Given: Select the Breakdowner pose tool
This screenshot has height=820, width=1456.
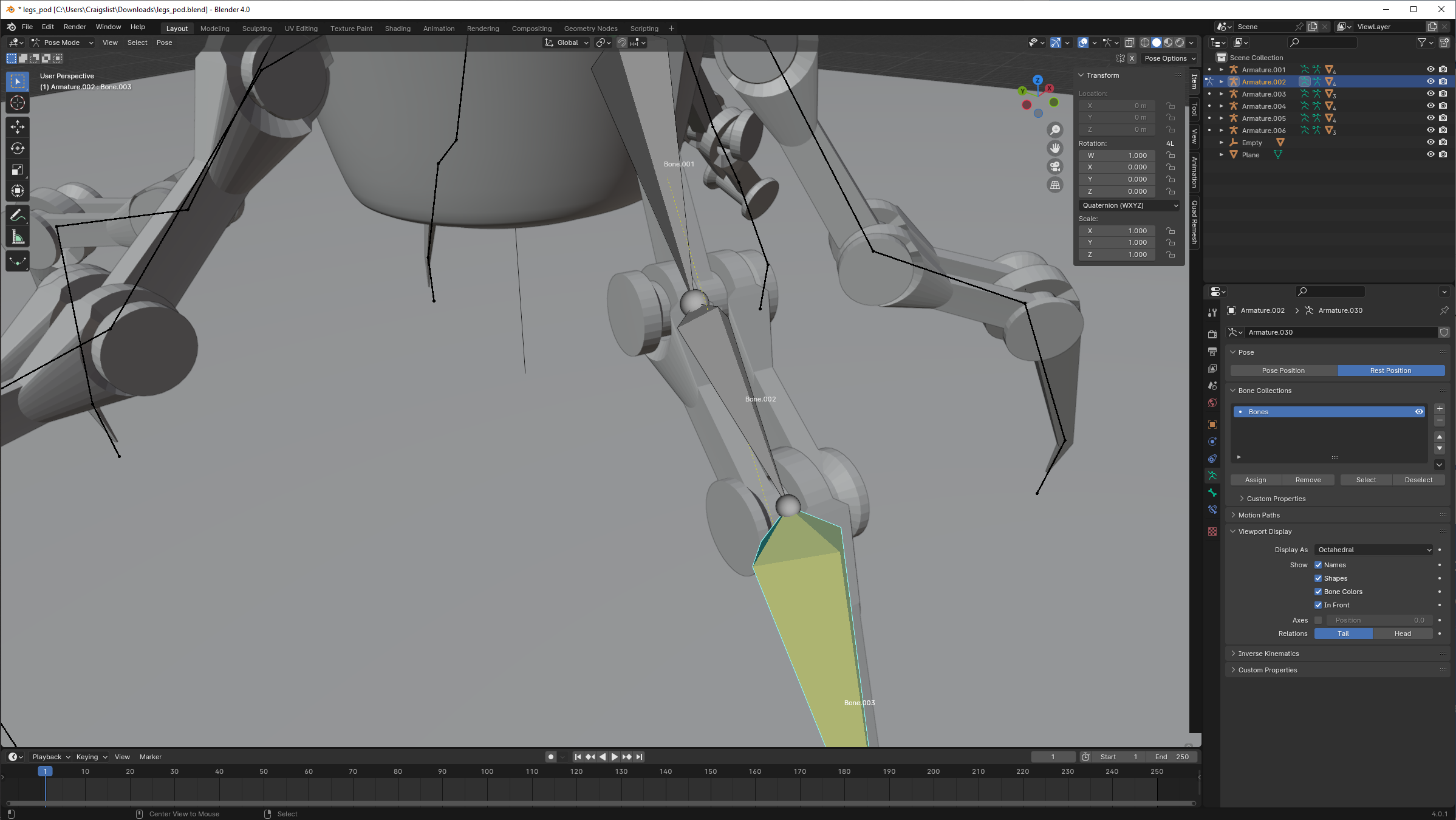Looking at the screenshot, I should pos(17,262).
